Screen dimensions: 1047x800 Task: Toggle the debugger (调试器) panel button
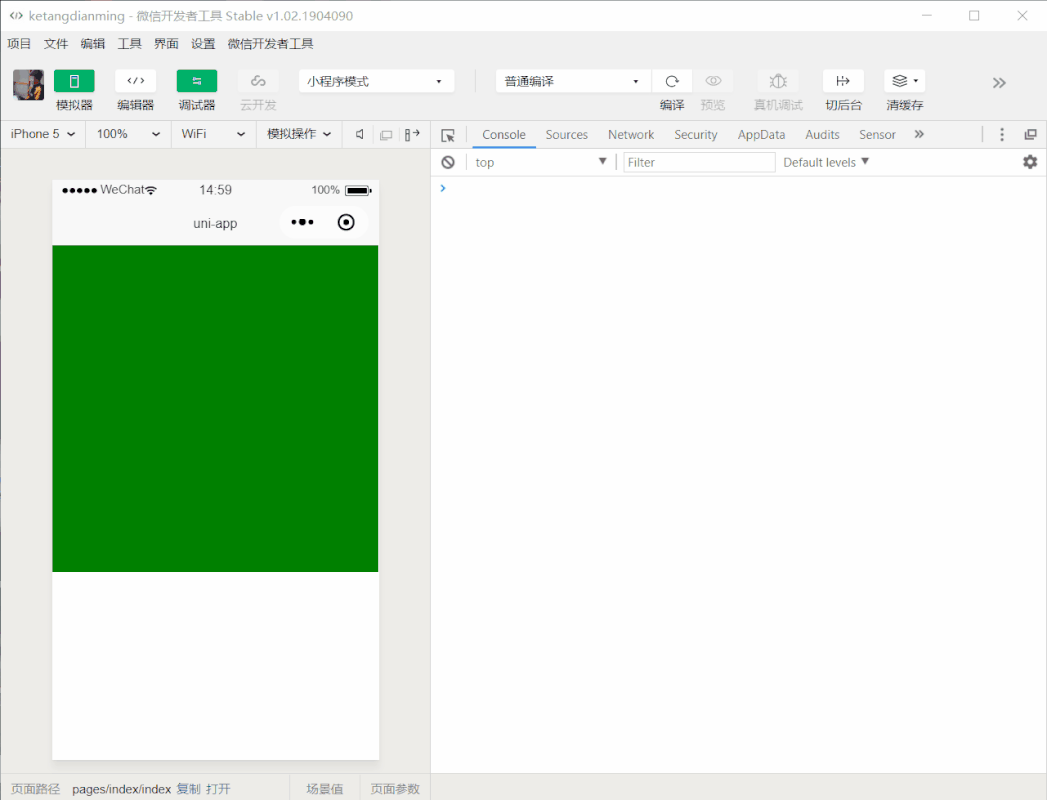[x=197, y=81]
